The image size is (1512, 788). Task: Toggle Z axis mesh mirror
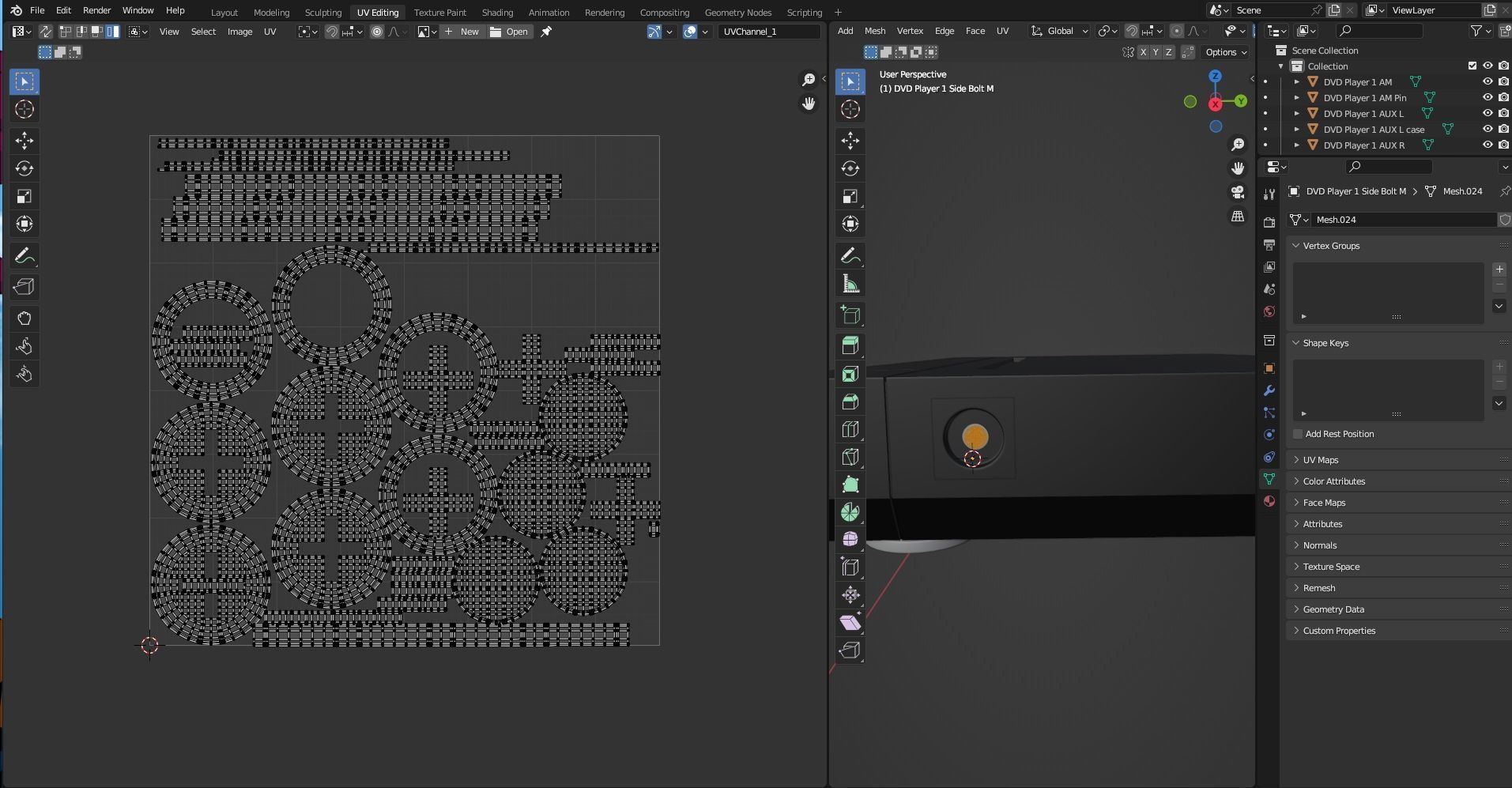(1168, 52)
